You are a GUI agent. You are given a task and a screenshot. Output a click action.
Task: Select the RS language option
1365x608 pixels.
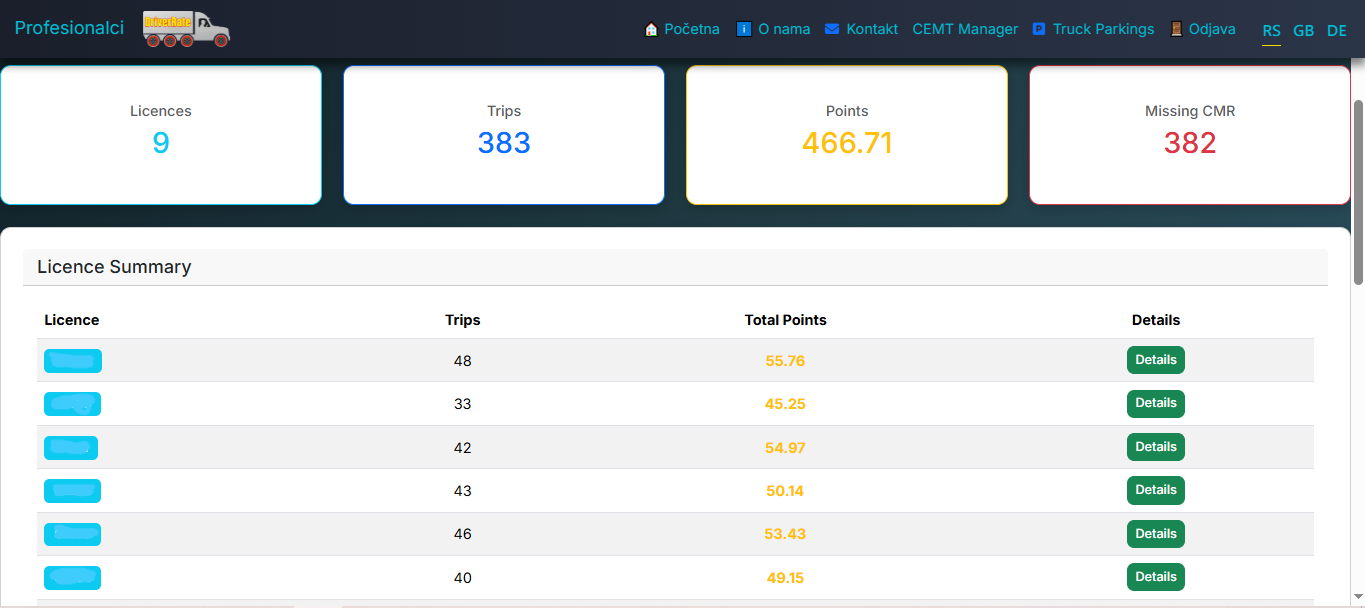click(1271, 30)
